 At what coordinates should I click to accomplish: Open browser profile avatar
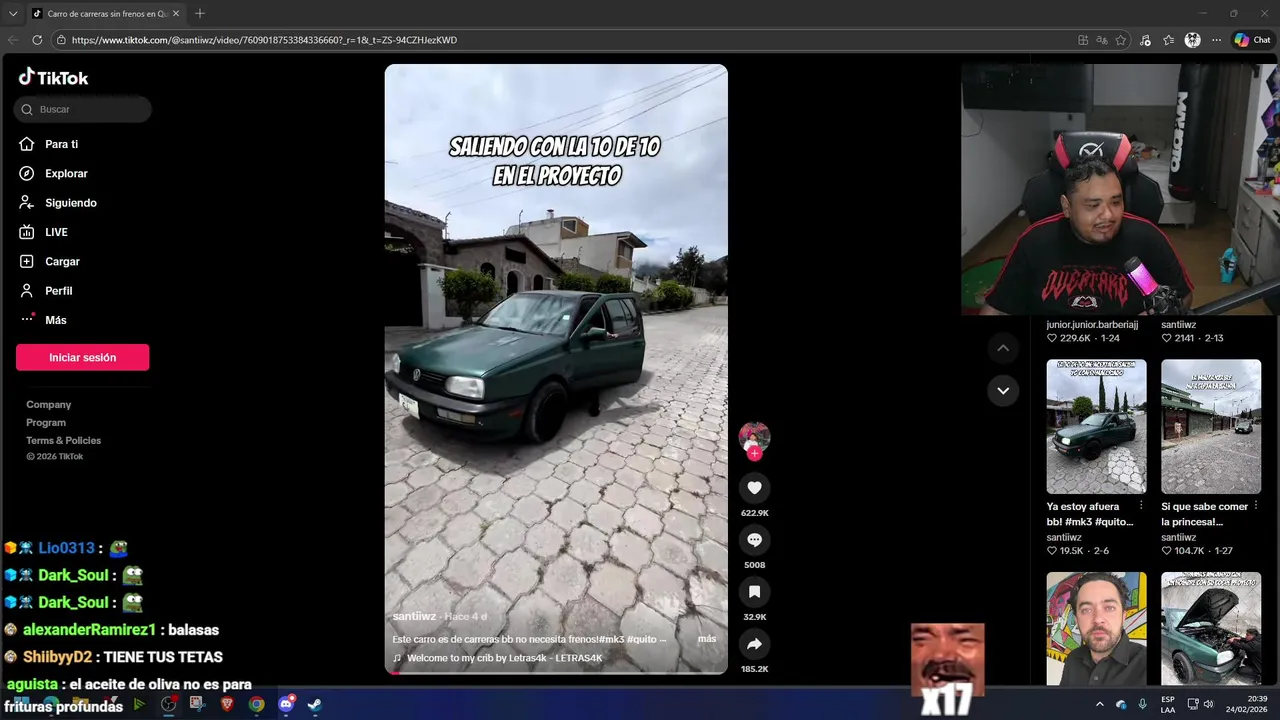pyautogui.click(x=1192, y=40)
